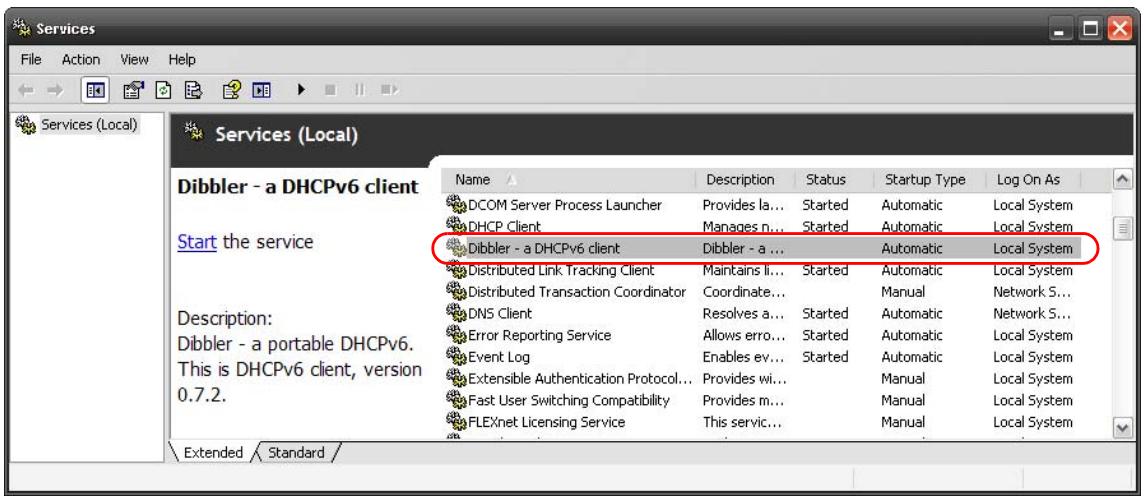The image size is (1148, 498).
Task: Click 'Allows erro...' description of Error Reporting
Action: click(x=743, y=335)
